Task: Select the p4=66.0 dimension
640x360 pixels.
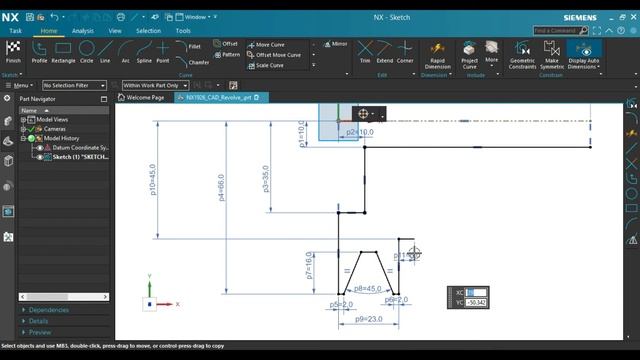Action: pyautogui.click(x=221, y=187)
